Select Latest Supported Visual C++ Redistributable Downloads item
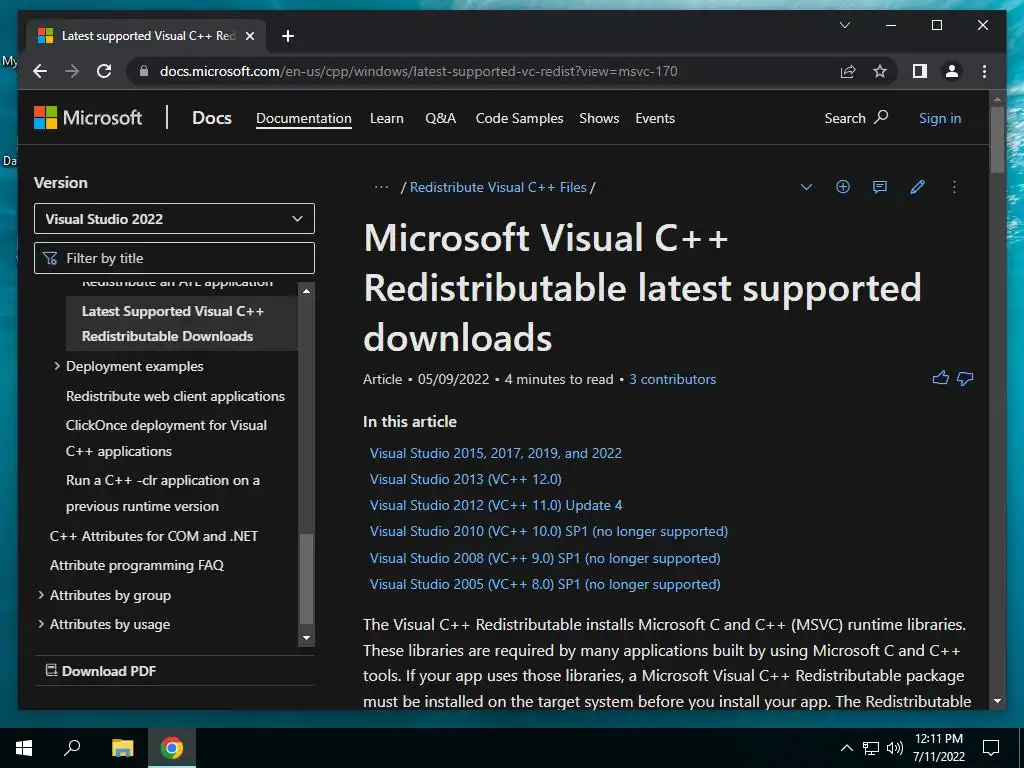Viewport: 1024px width, 768px height. pyautogui.click(x=182, y=324)
